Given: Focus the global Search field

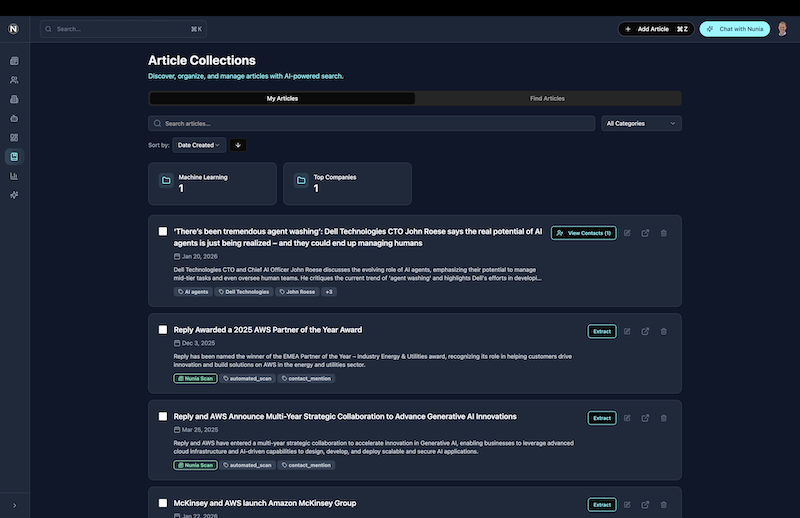Looking at the screenshot, I should 123,29.
